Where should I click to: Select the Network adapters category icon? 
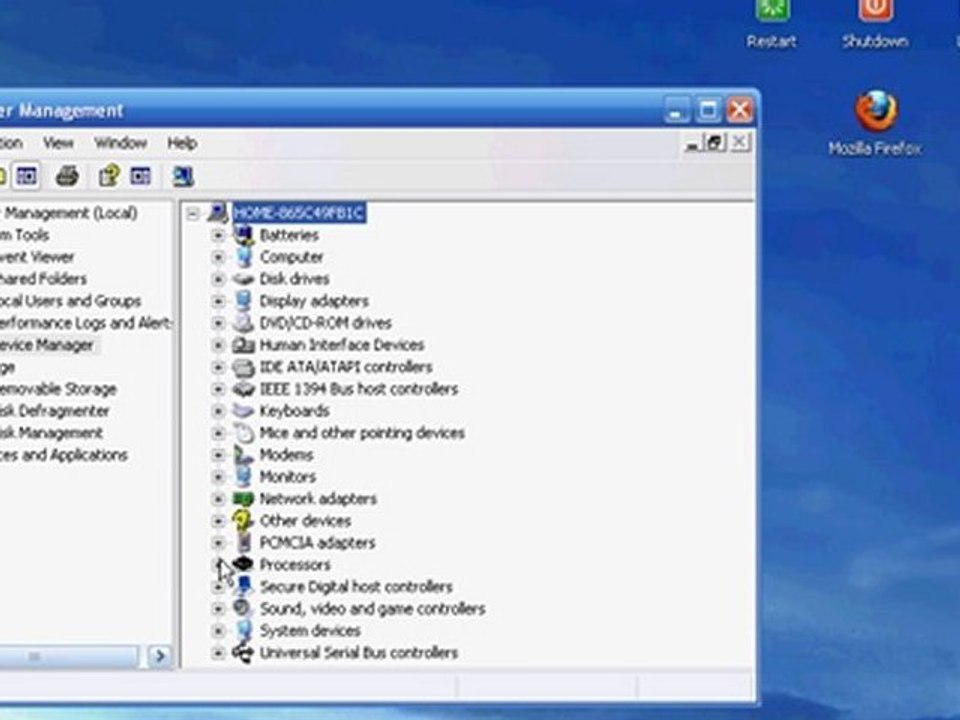(x=242, y=498)
